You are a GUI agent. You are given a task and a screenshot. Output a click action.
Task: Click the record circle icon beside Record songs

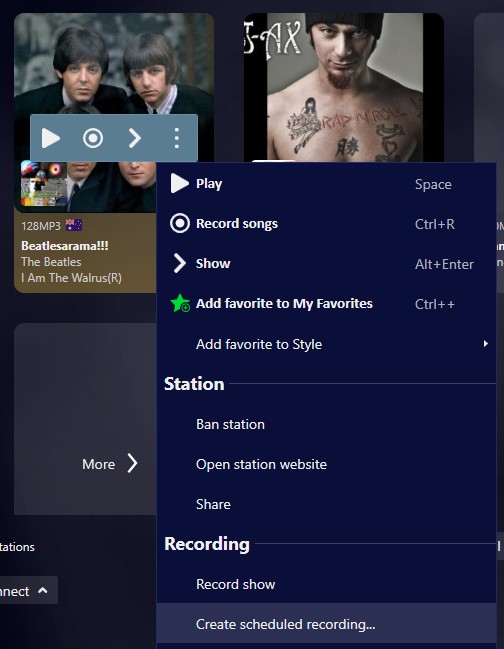coord(180,224)
